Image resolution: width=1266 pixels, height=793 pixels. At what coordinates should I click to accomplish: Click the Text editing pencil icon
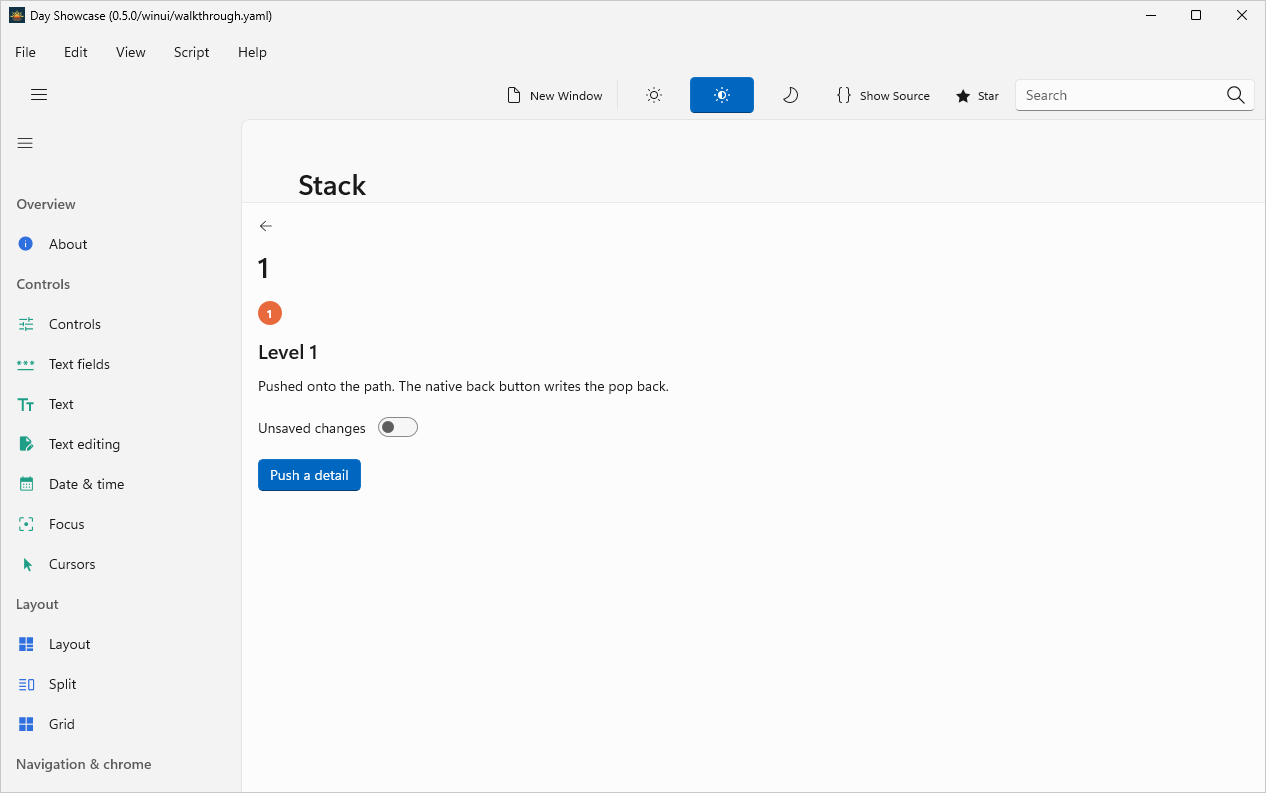pyautogui.click(x=26, y=444)
